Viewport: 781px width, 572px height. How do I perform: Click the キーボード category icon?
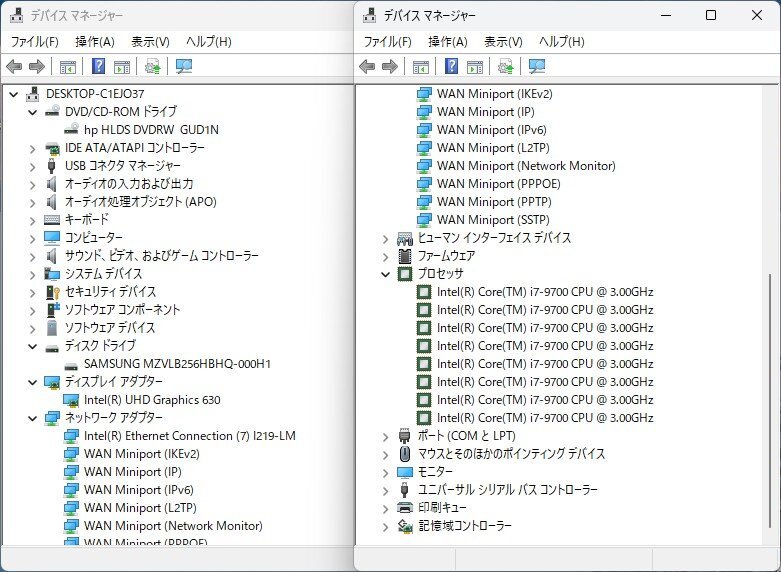(52, 220)
